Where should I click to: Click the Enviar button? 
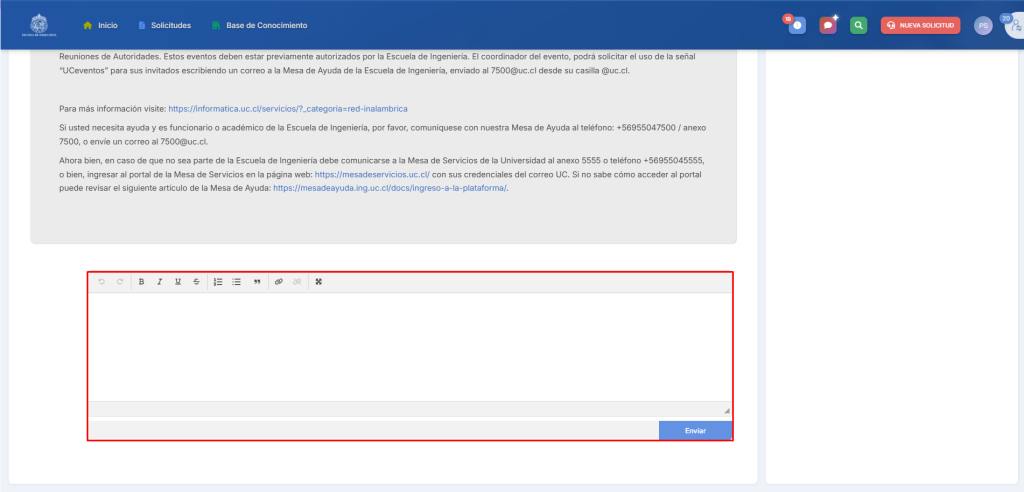[x=695, y=430]
